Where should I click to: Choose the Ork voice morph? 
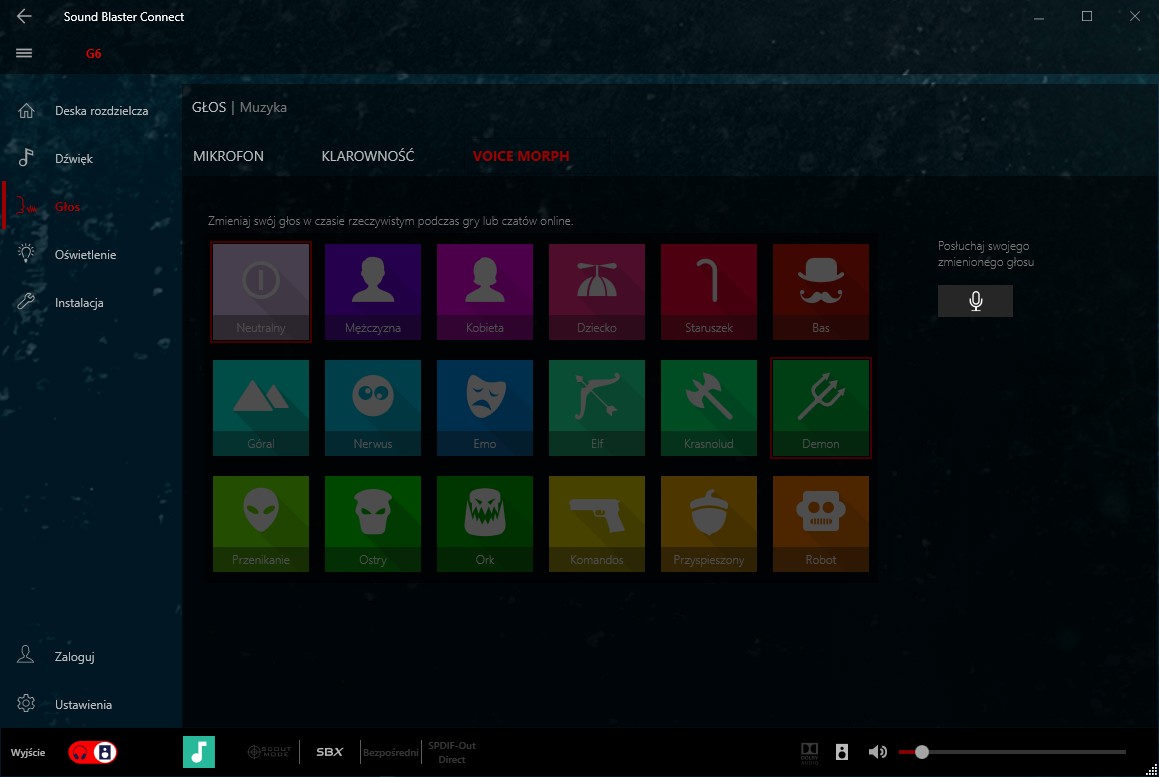click(485, 524)
